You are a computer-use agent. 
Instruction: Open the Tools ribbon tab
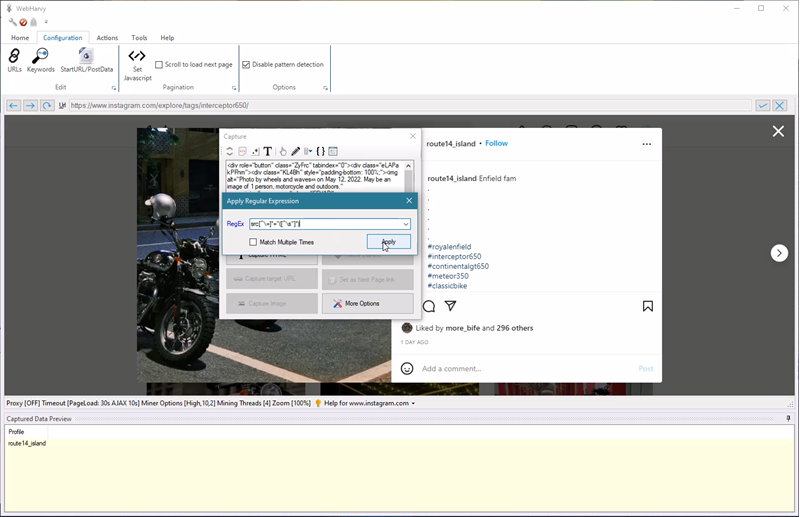pos(139,38)
